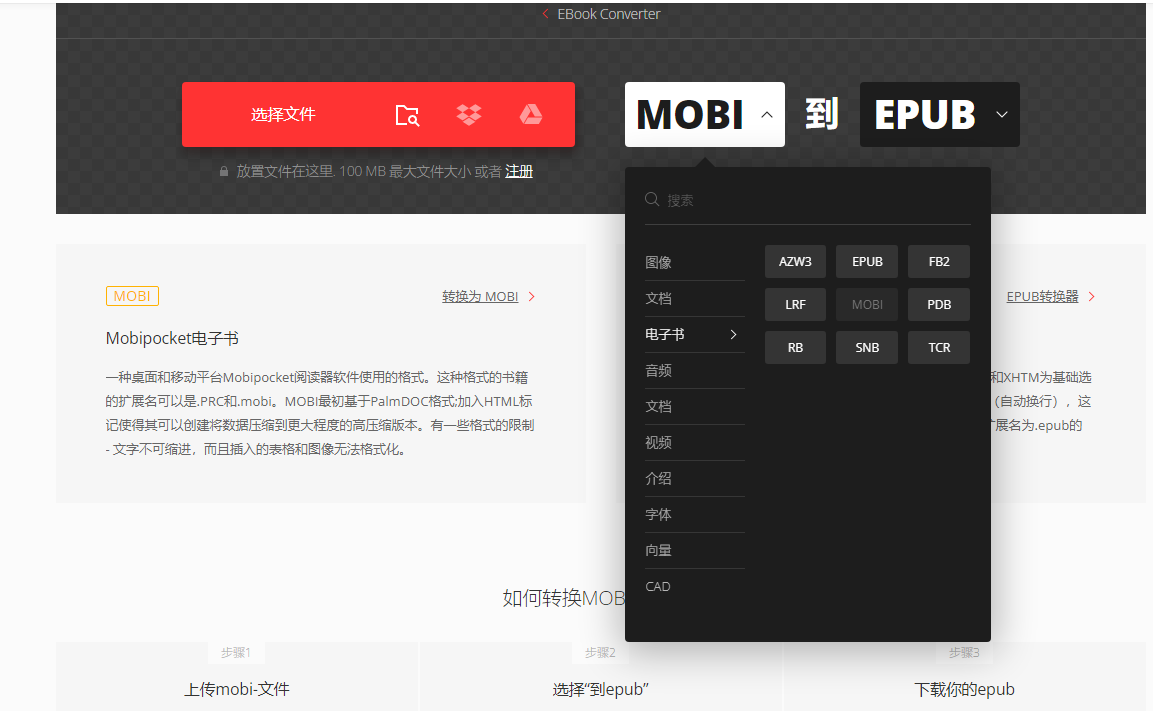Click the back arrow beside EBook Converter
Screen dimensions: 1153x711
(545, 14)
